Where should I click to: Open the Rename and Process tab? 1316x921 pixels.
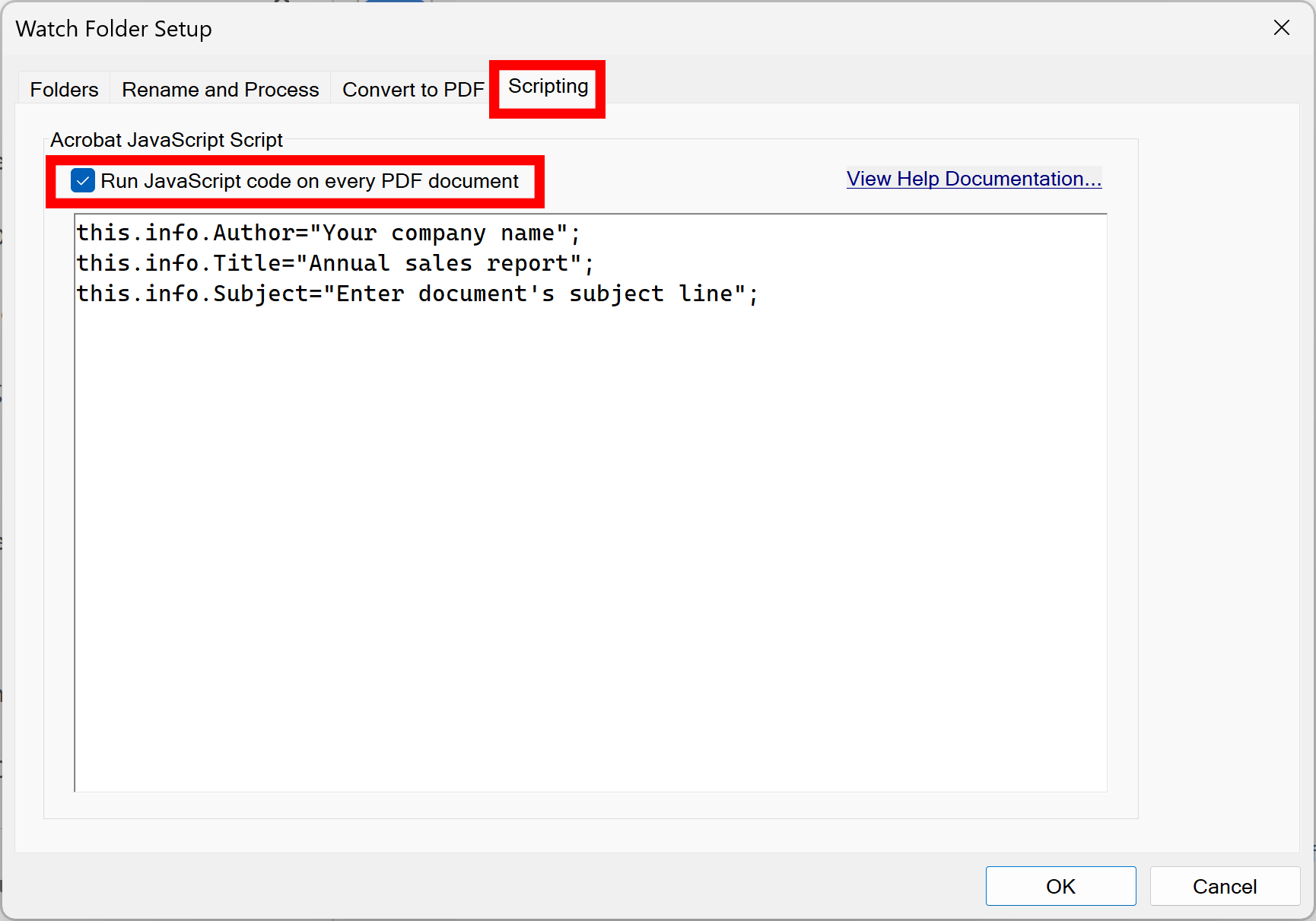point(221,89)
